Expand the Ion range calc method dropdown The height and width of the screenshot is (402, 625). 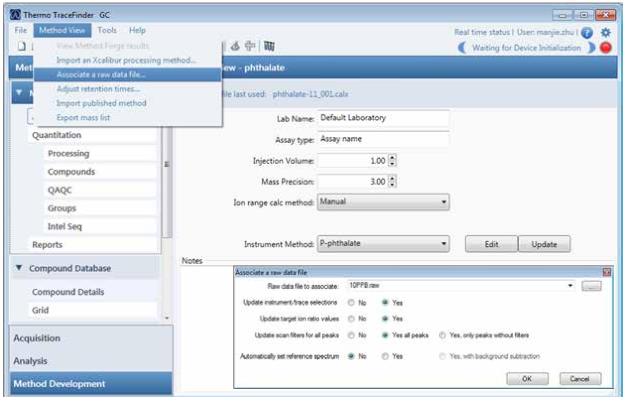pos(443,202)
